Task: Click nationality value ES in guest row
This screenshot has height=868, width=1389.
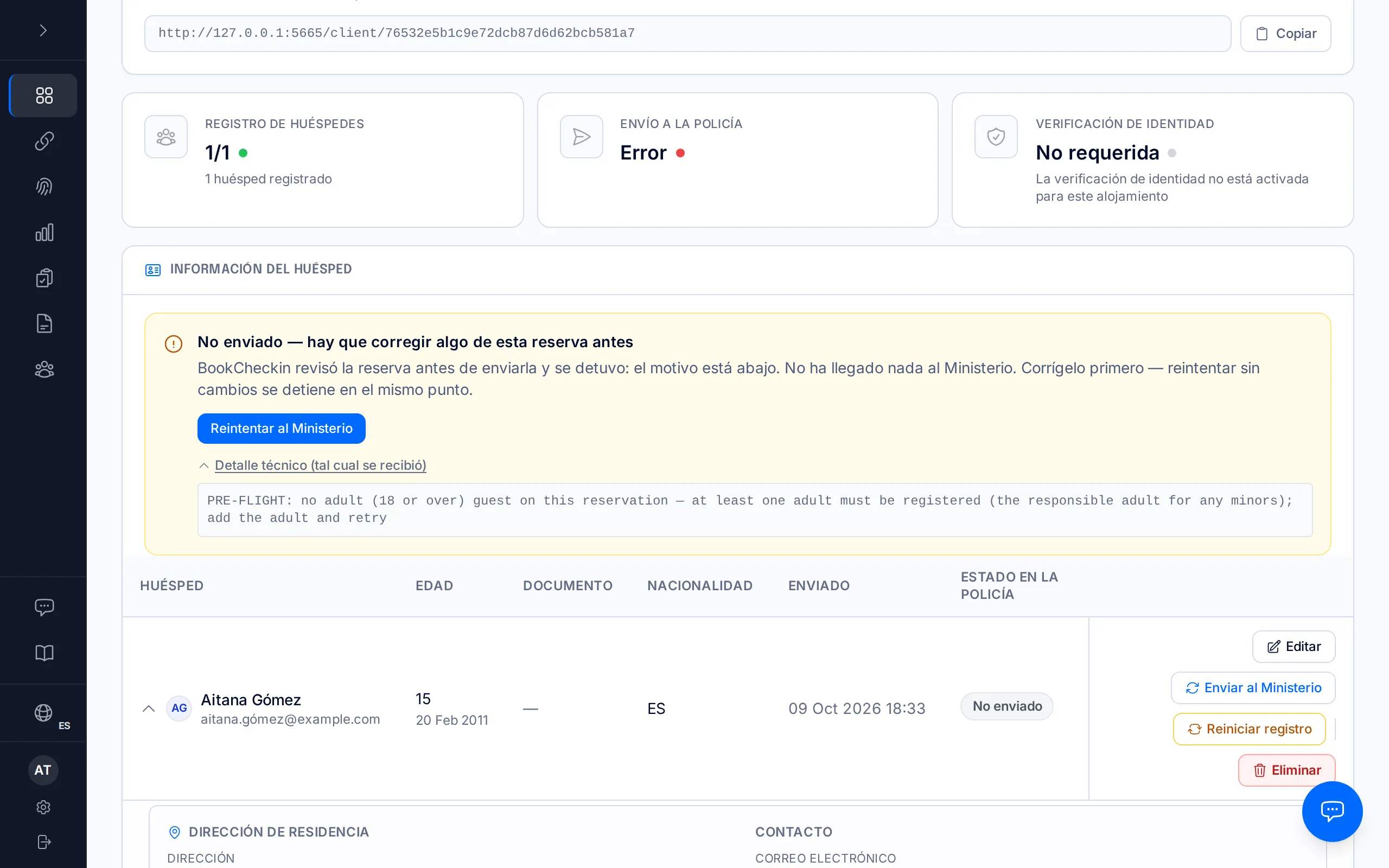Action: pos(656,709)
